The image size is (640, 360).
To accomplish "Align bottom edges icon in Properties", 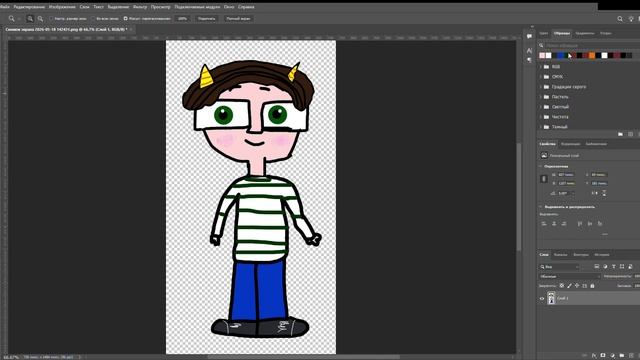I will (x=600, y=224).
